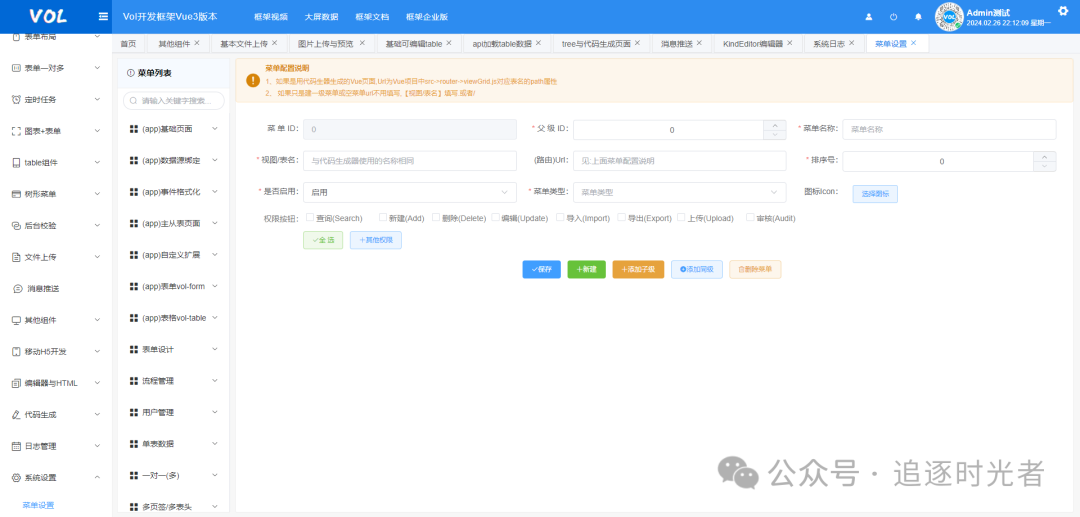
Task: Click the 树形菜单 card icon
Action: coord(17,194)
